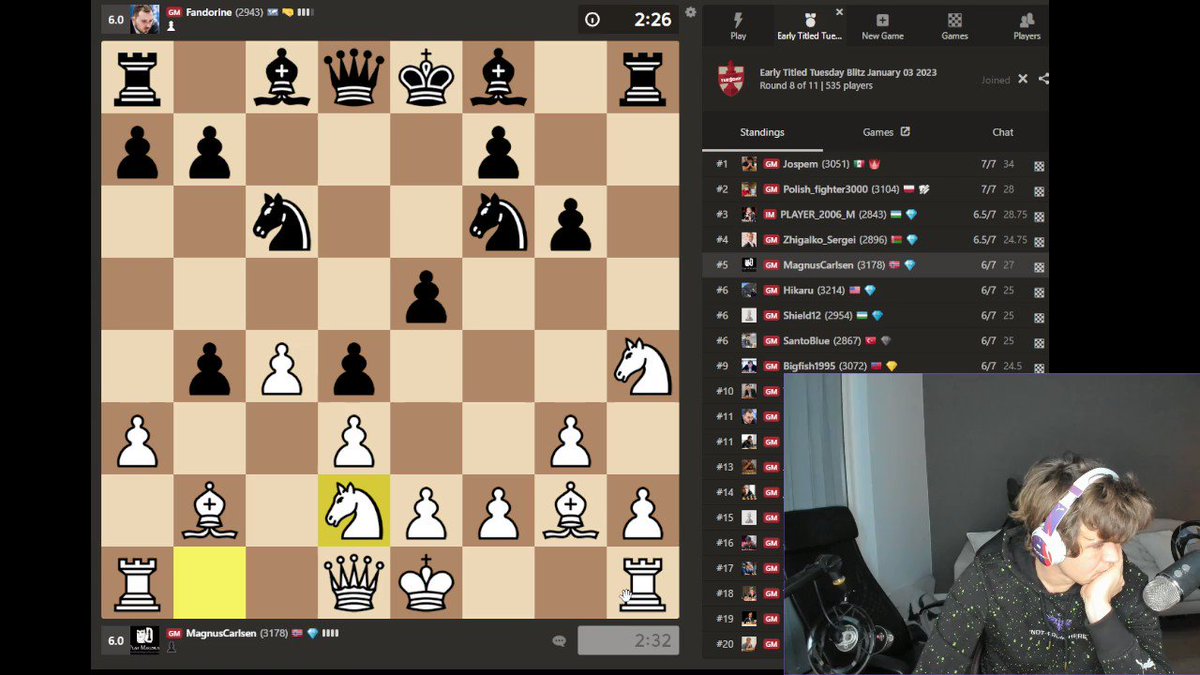Switch to the tournament Chat tab

tap(1003, 132)
